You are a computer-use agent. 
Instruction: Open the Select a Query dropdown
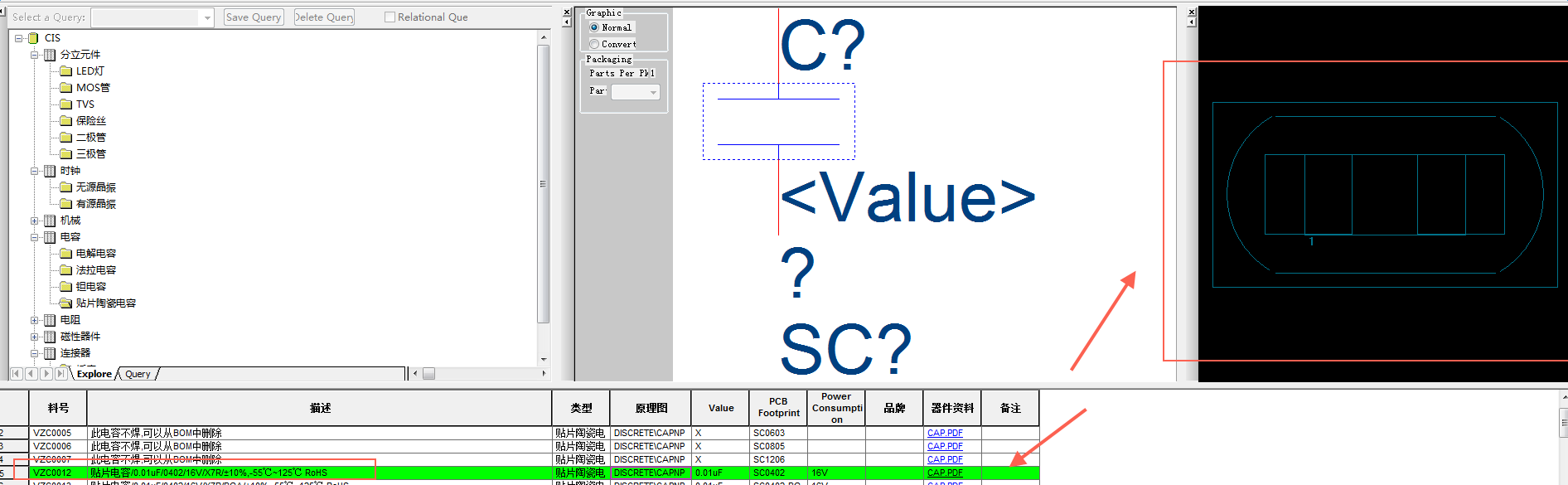(207, 17)
